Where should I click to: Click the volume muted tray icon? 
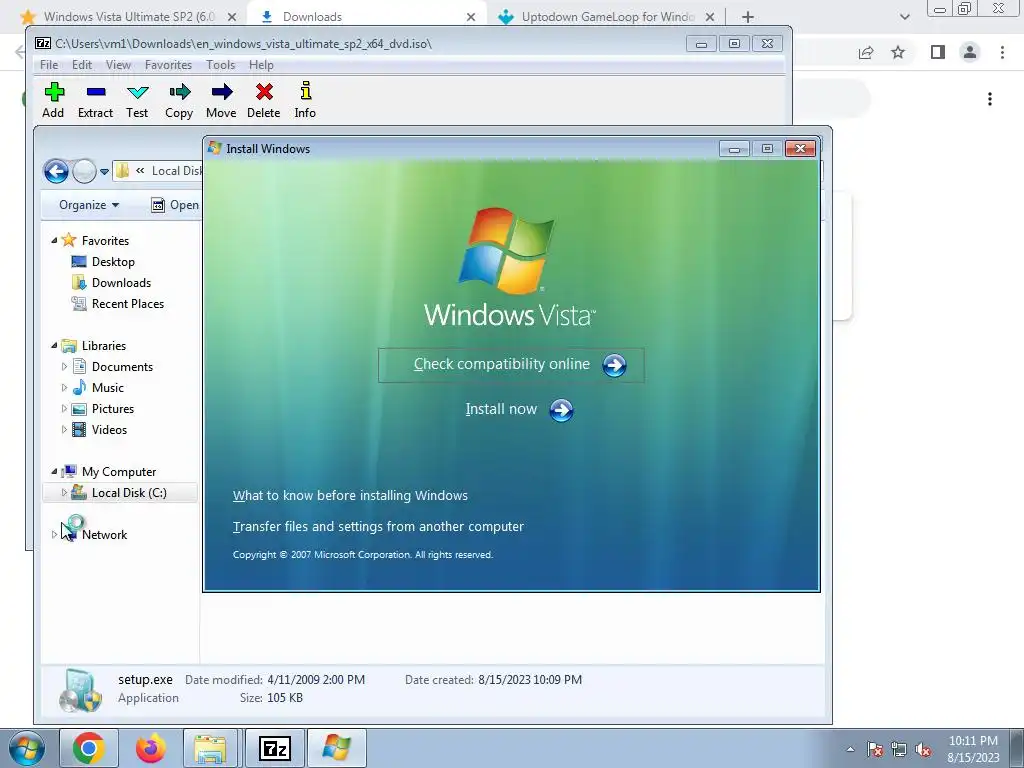click(923, 750)
